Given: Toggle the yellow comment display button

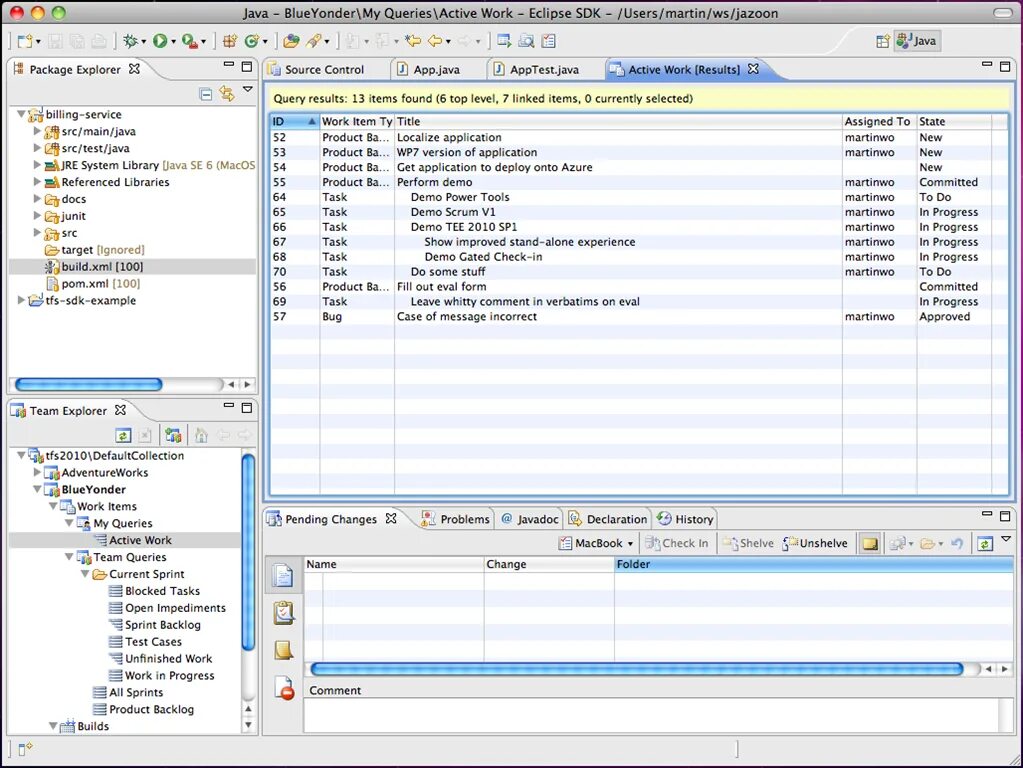Looking at the screenshot, I should coord(870,543).
